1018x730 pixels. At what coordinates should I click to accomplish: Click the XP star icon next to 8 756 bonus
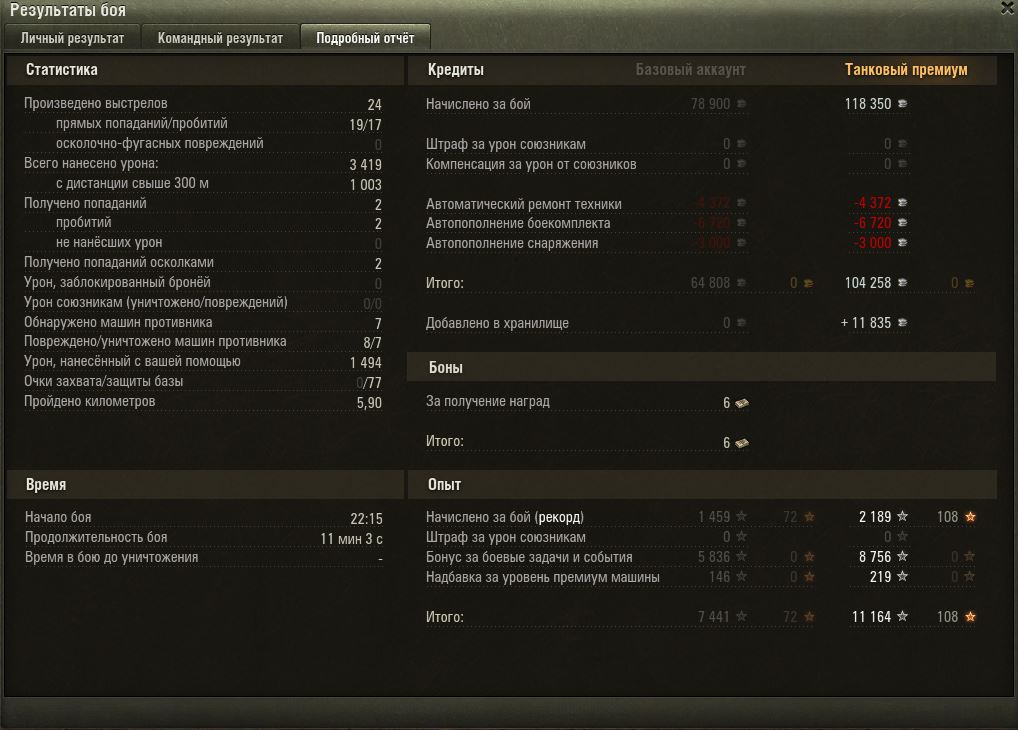tap(902, 557)
